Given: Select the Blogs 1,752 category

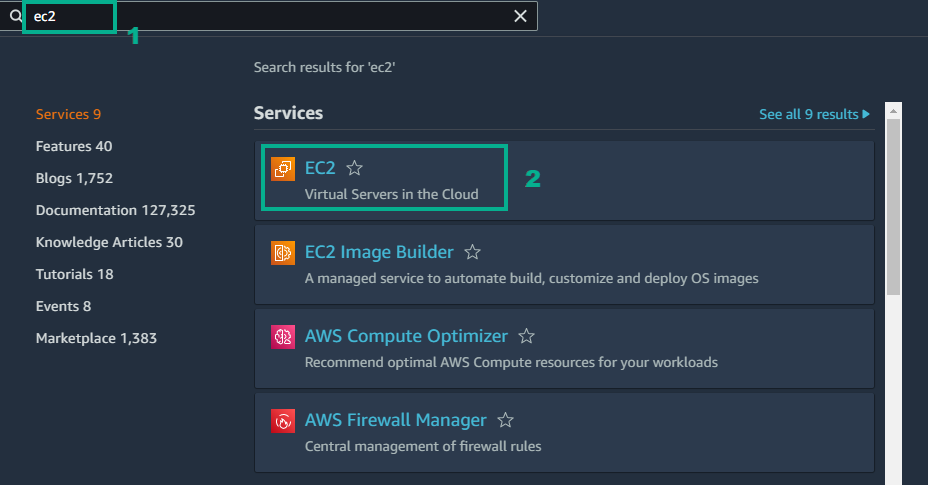Looking at the screenshot, I should tap(74, 178).
